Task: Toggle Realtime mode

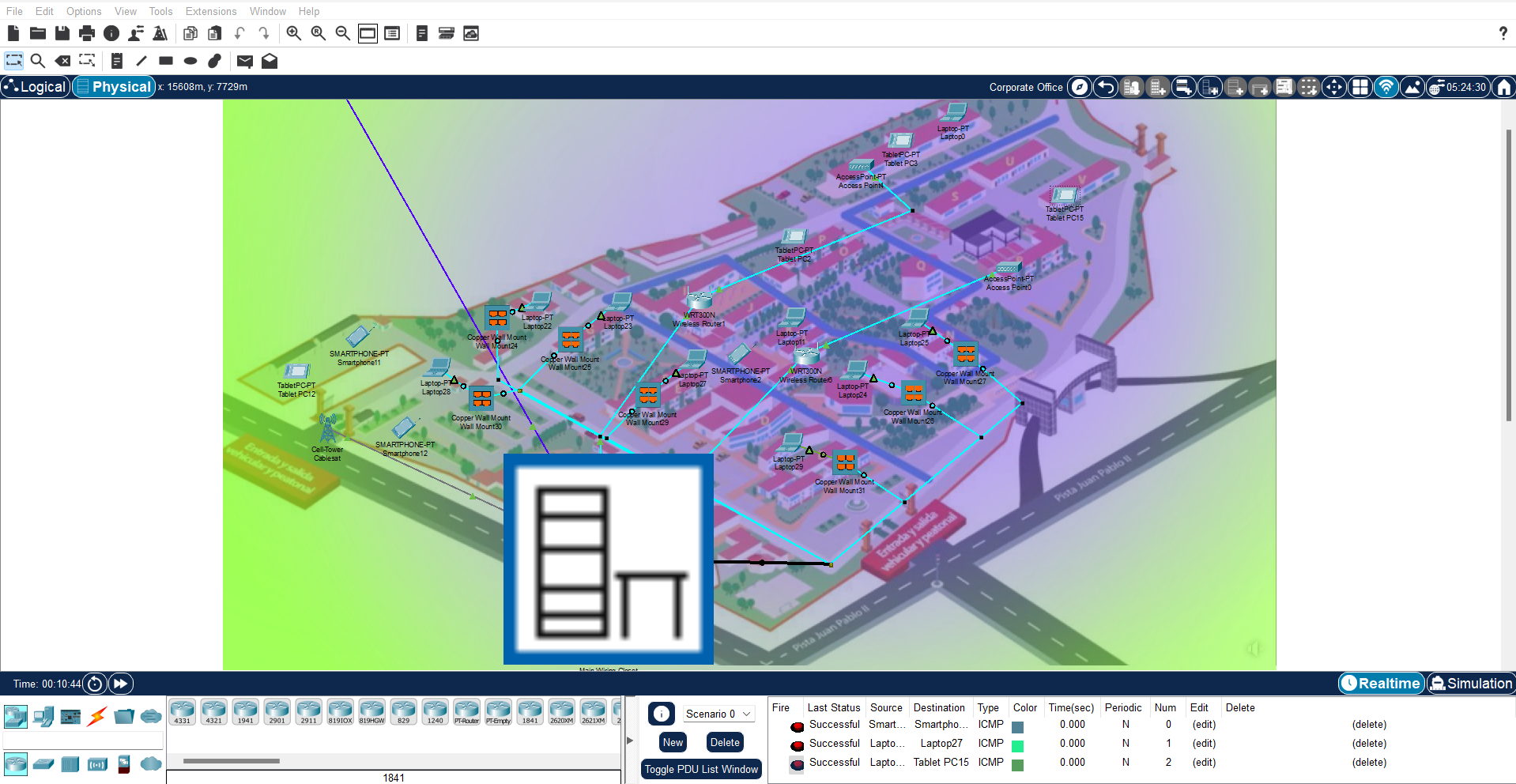Action: point(1381,684)
